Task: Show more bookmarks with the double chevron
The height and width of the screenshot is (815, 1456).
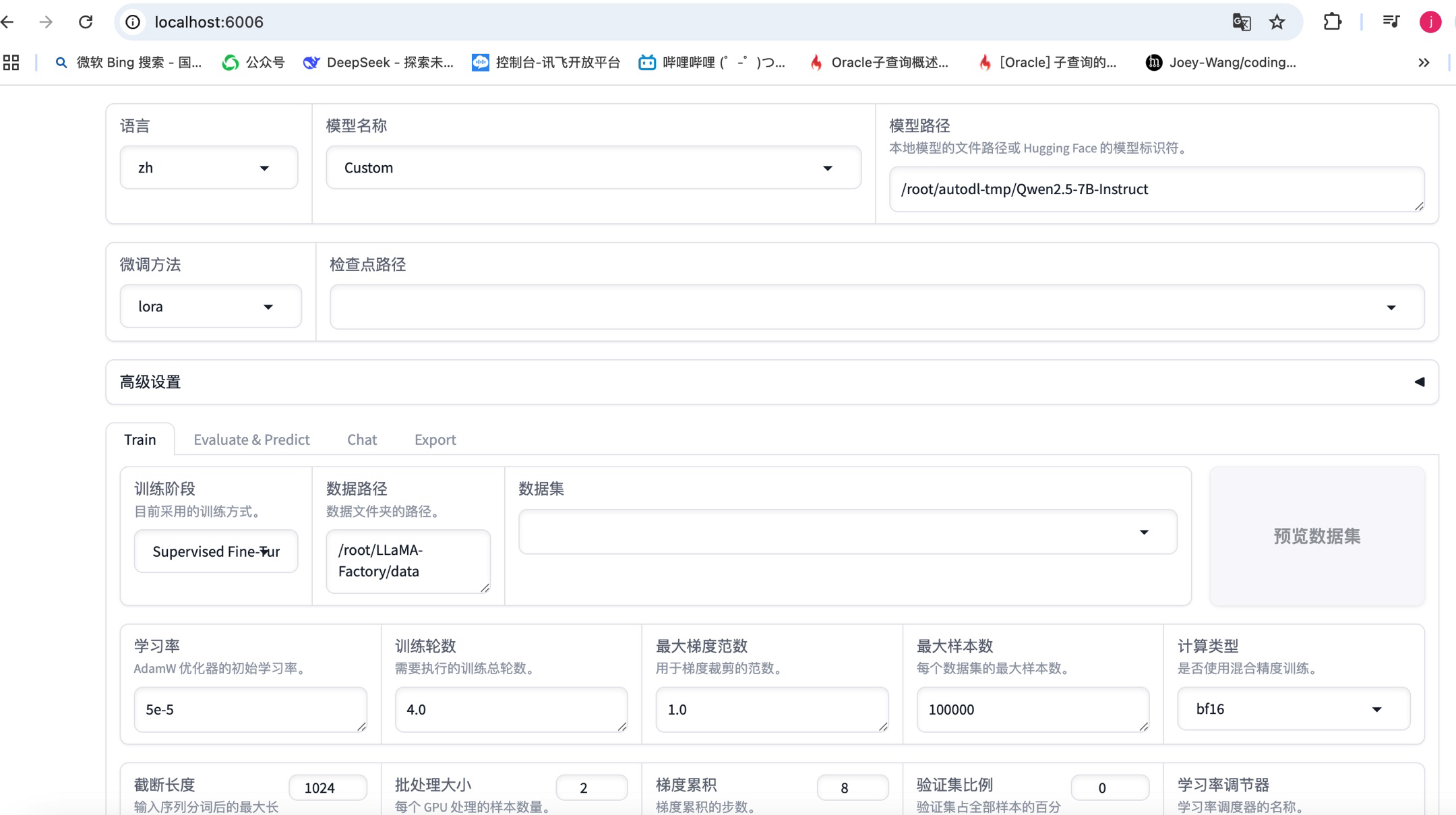Action: 1424,63
